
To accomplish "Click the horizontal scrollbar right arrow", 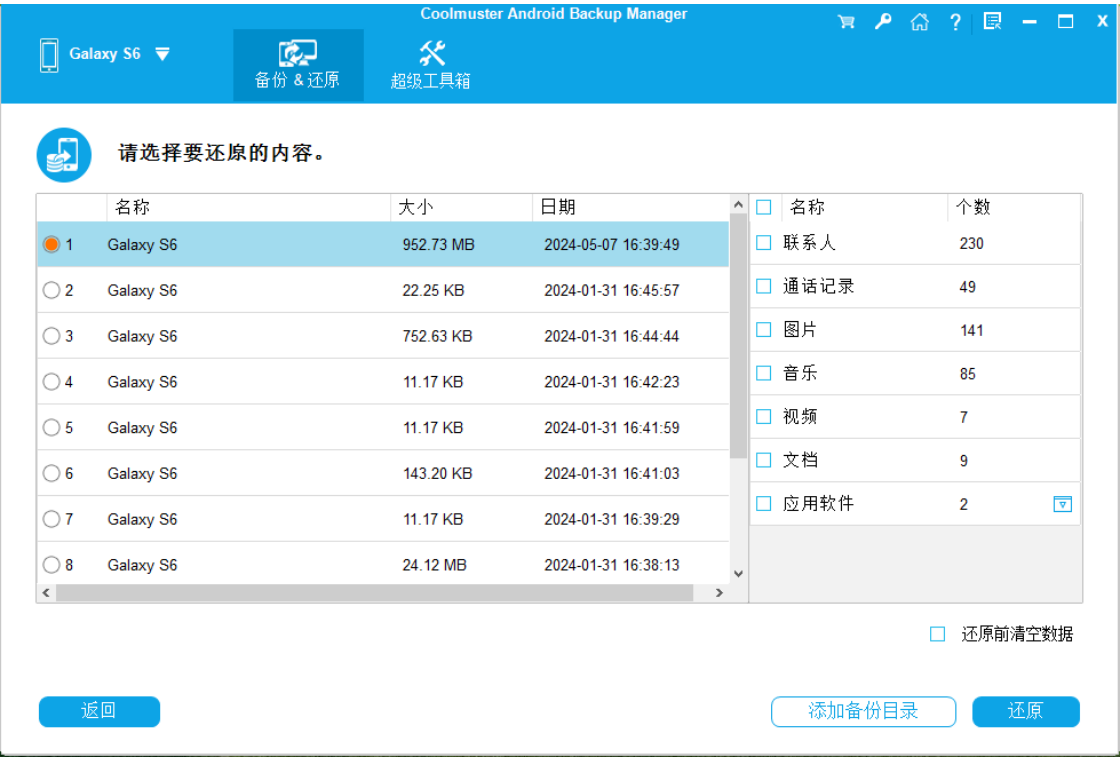I will pyautogui.click(x=719, y=593).
